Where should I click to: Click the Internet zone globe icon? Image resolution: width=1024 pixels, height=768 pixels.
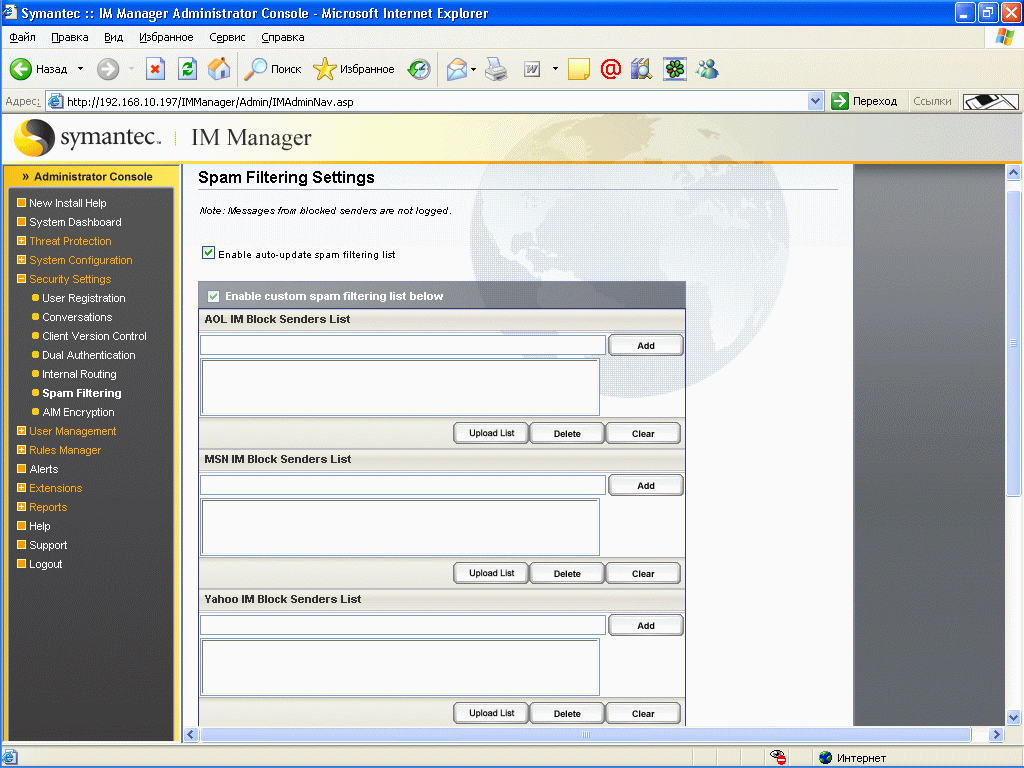pos(825,758)
